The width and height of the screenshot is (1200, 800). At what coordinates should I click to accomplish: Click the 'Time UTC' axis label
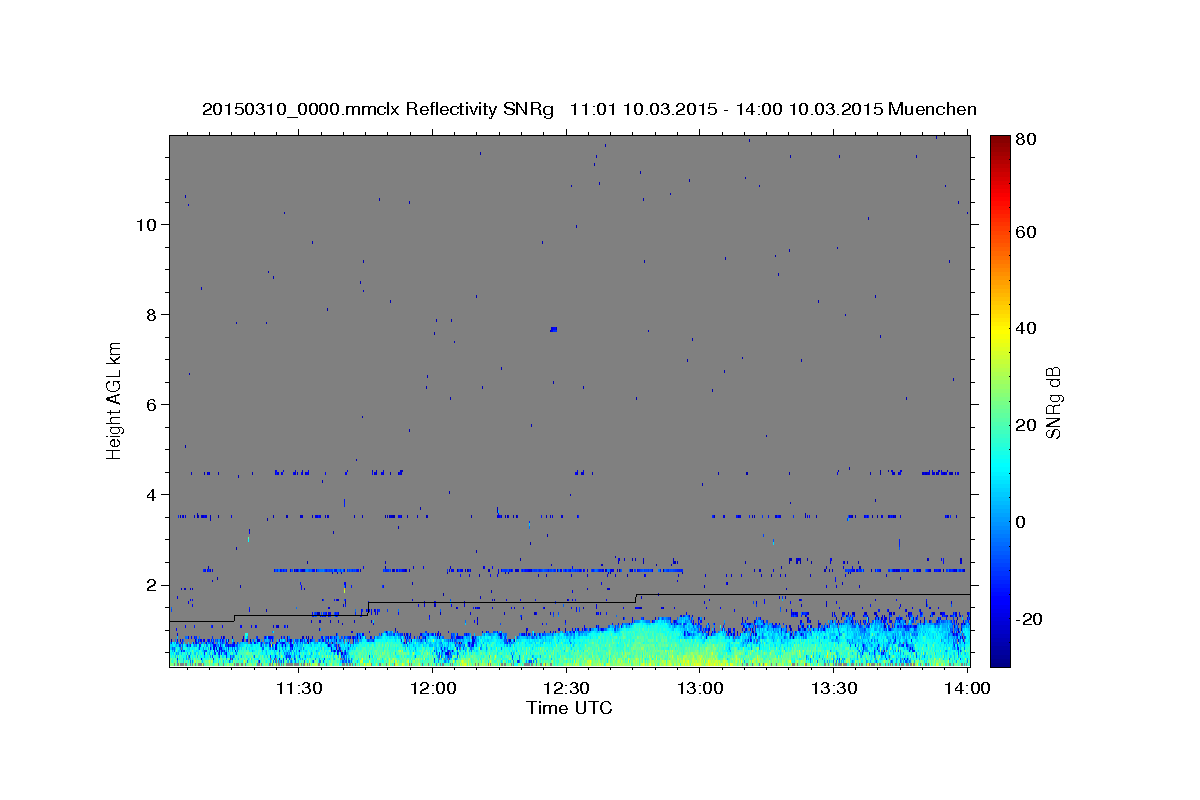(569, 708)
